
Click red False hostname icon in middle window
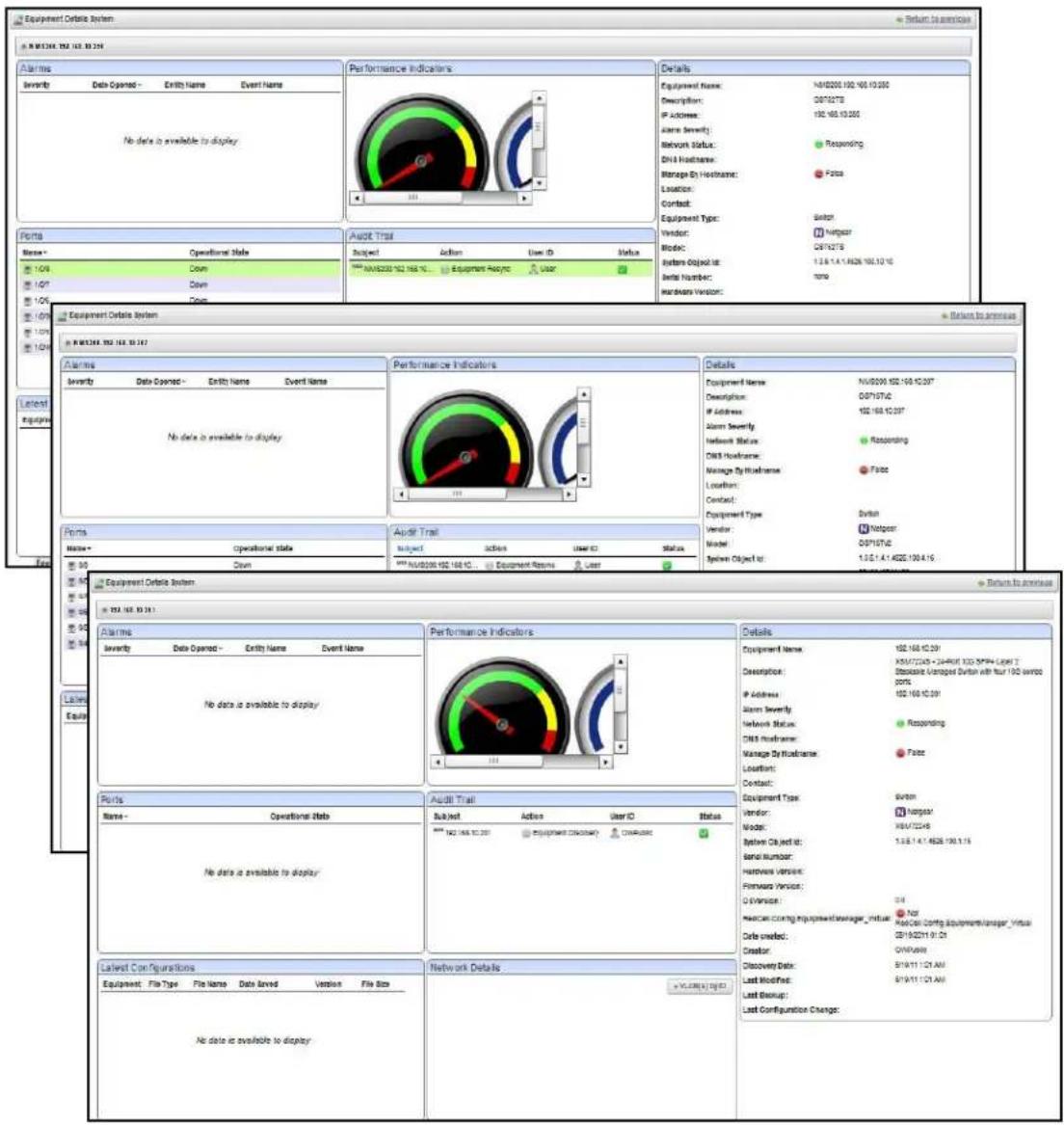point(864,469)
